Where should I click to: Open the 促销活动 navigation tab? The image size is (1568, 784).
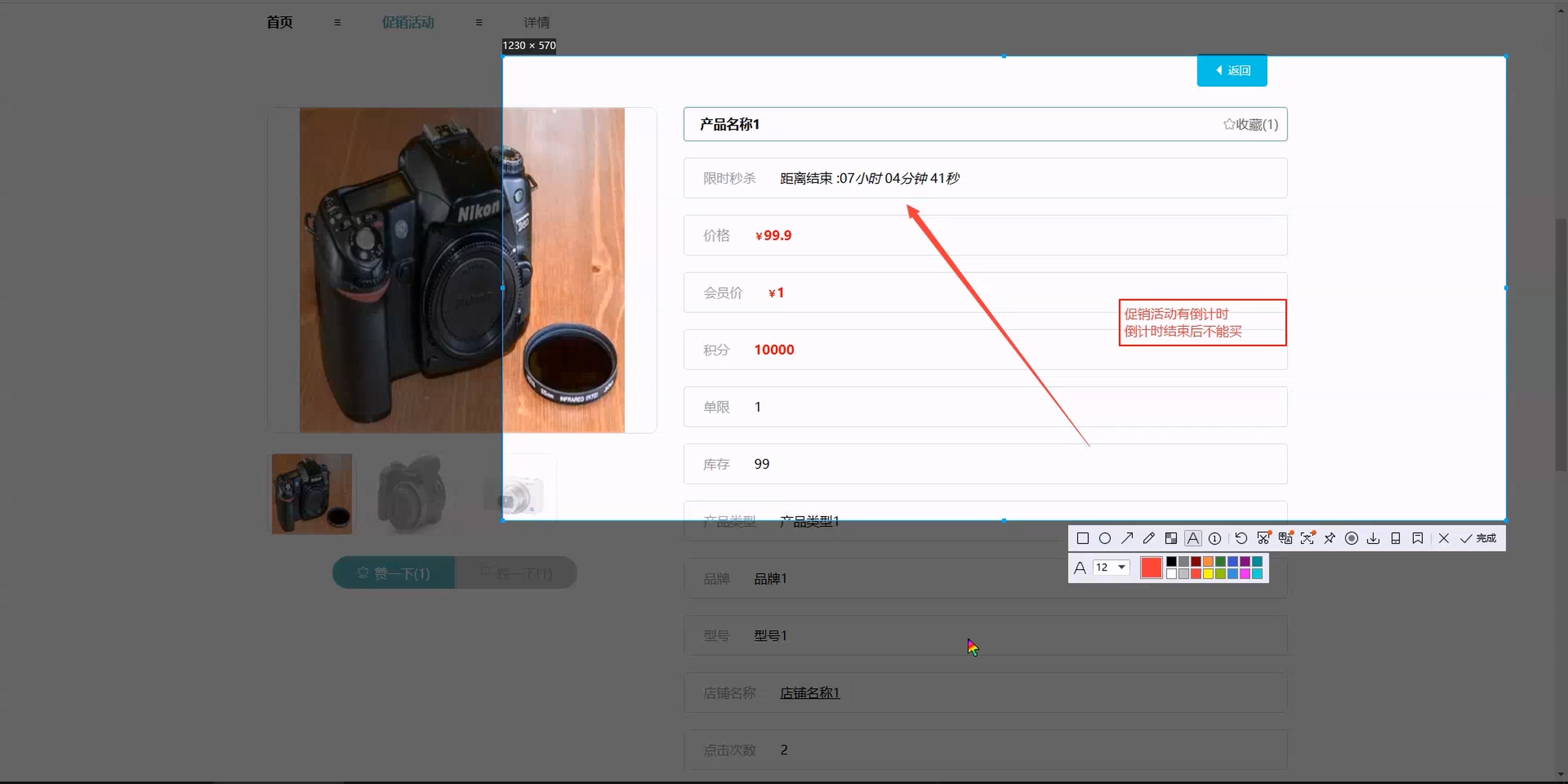tap(408, 22)
